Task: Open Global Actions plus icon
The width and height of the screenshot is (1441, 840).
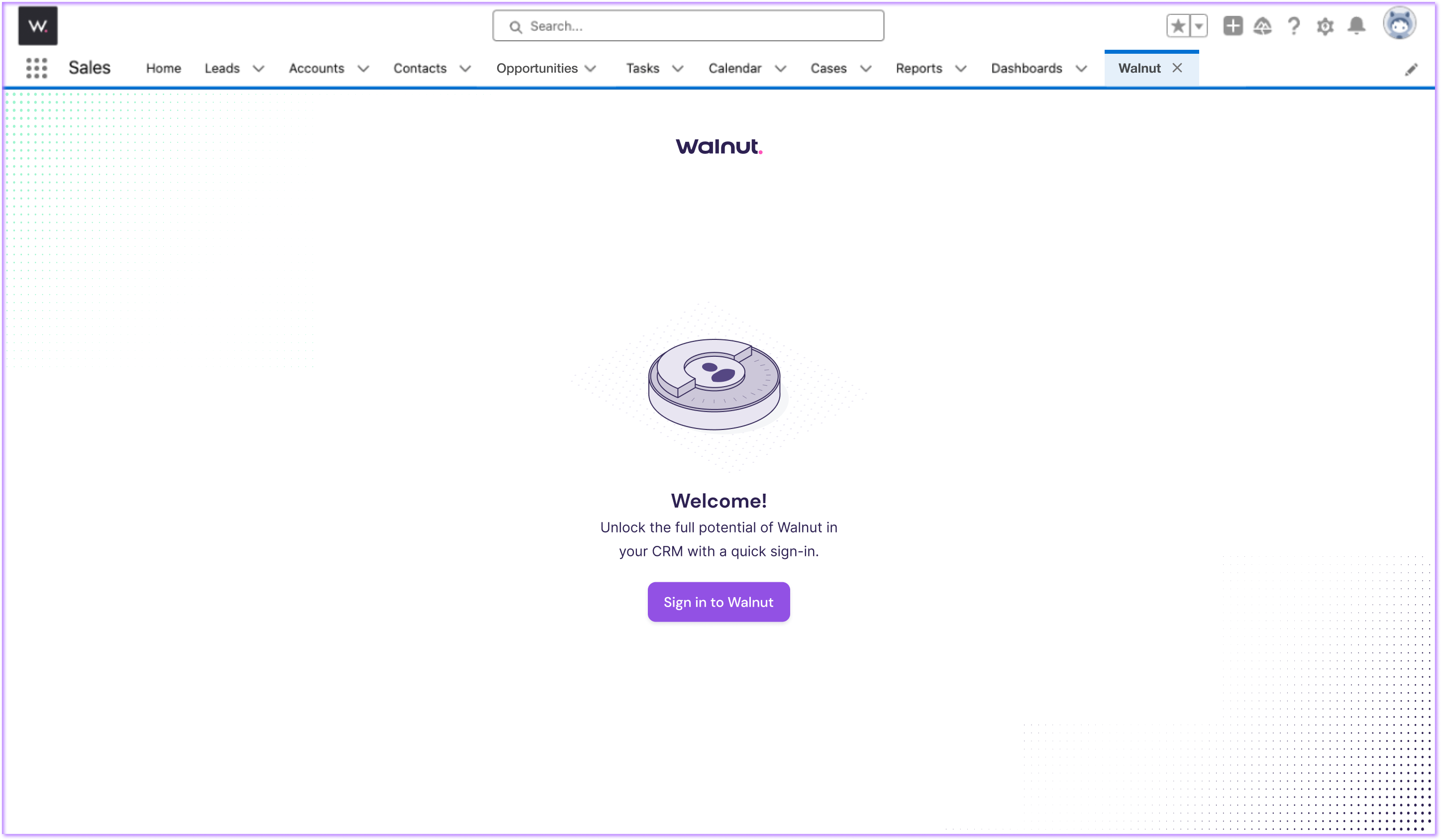Action: point(1233,26)
